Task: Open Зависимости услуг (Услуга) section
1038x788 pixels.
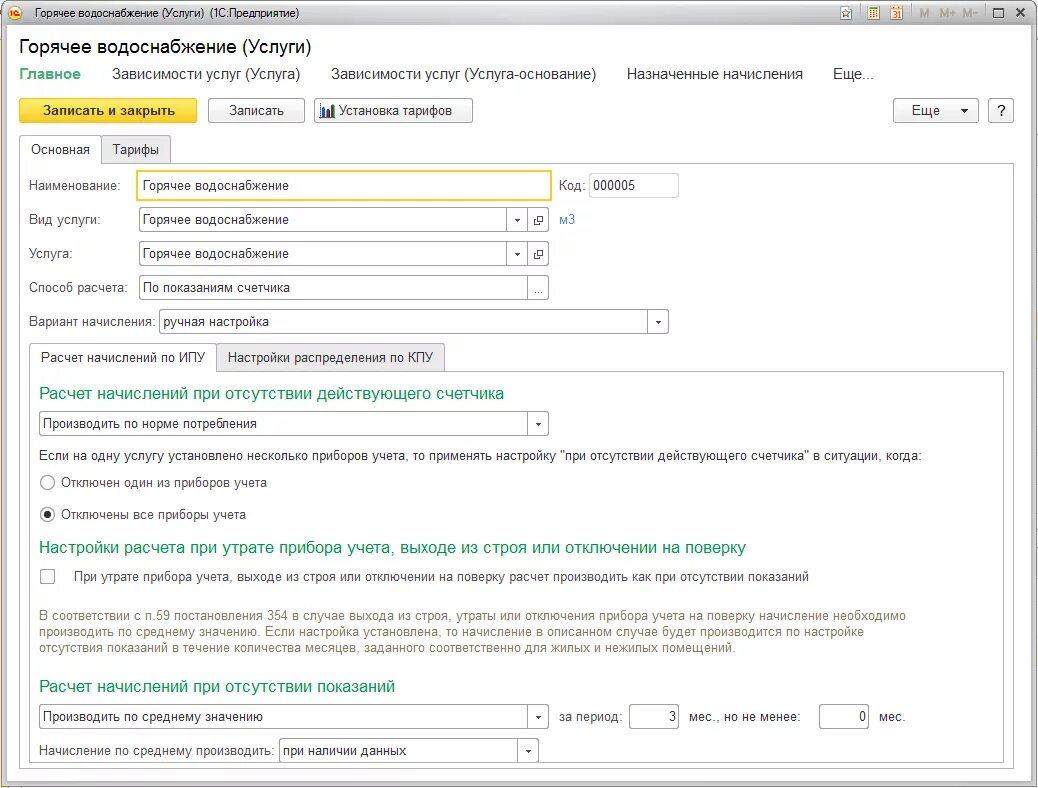Action: pyautogui.click(x=206, y=74)
